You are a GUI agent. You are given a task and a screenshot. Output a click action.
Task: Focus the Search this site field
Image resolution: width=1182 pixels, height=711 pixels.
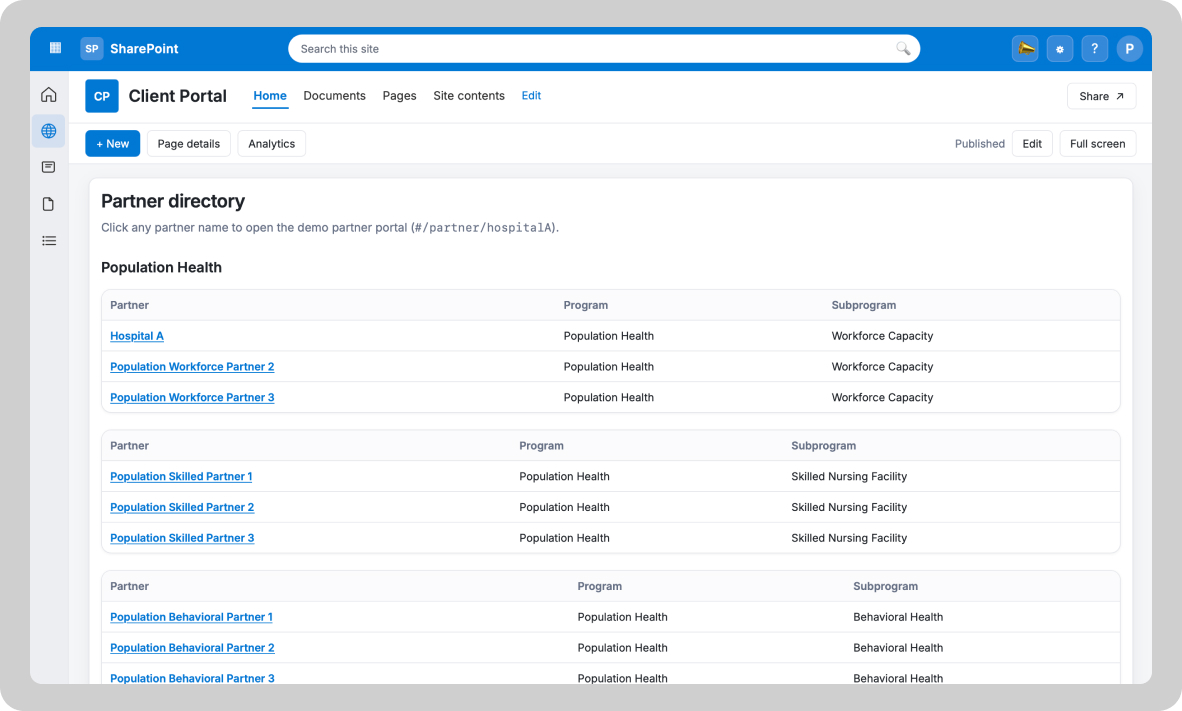[604, 49]
